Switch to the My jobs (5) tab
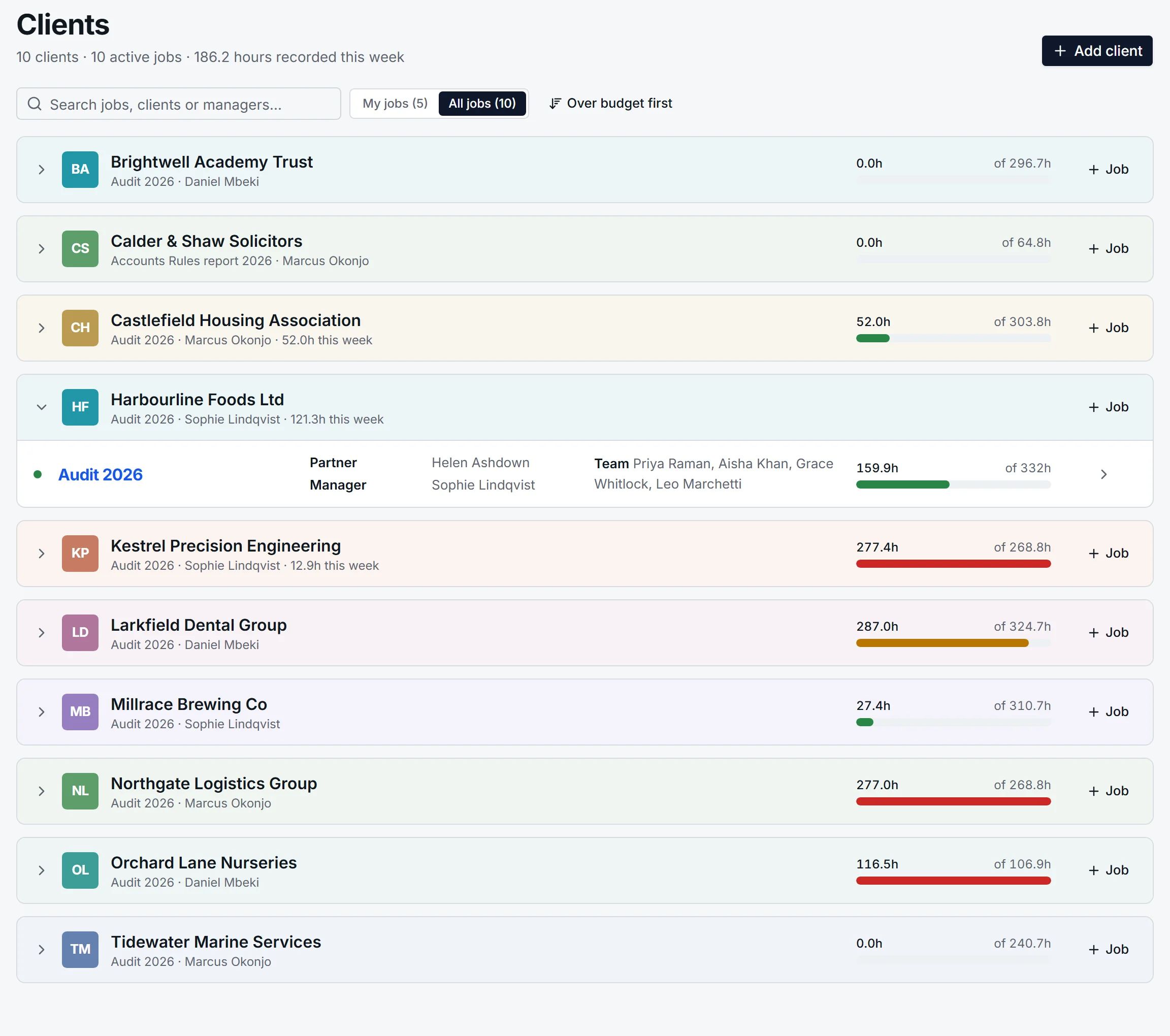The width and height of the screenshot is (1170, 1036). [395, 104]
